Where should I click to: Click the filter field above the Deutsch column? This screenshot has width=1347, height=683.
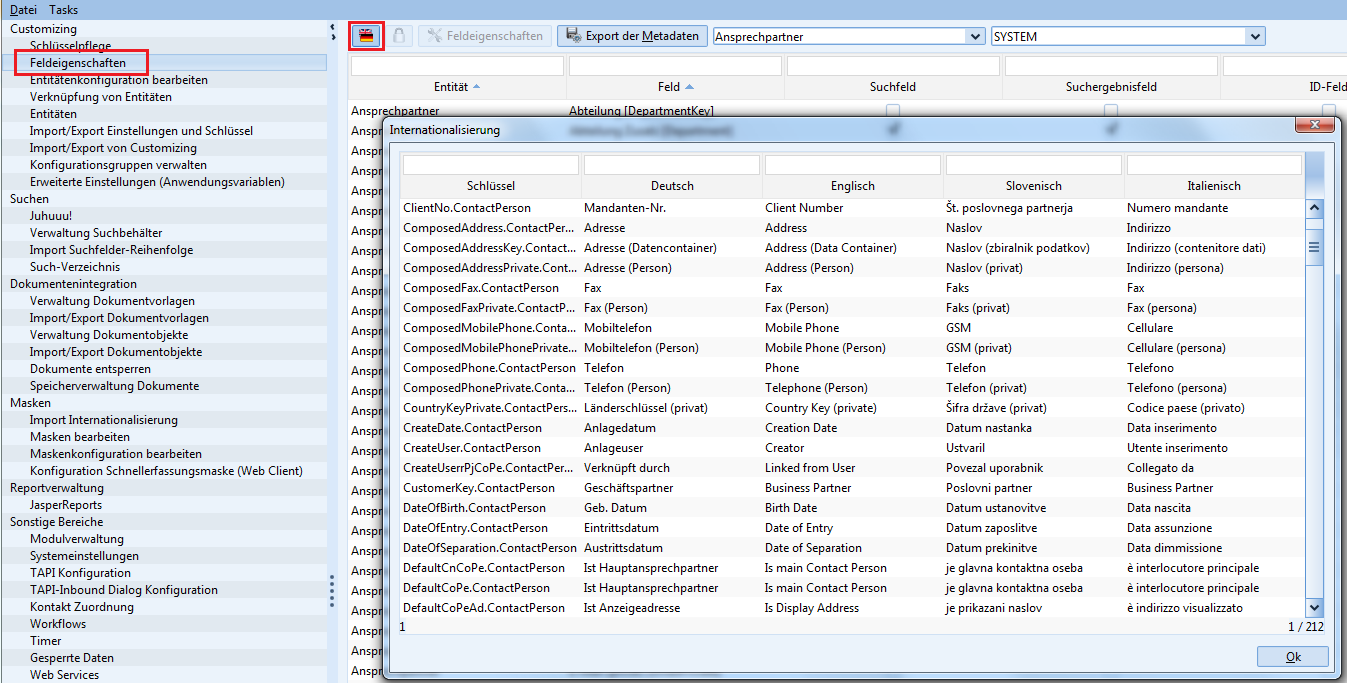click(672, 165)
